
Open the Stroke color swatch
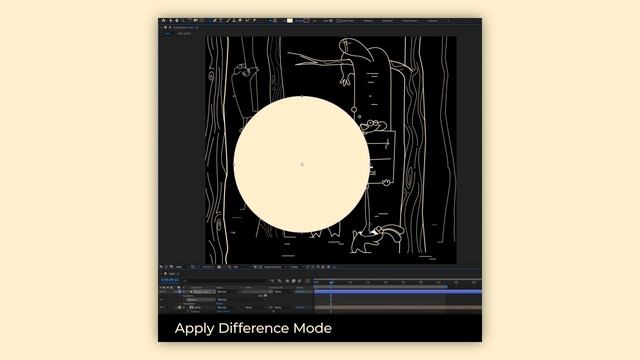[x=307, y=20]
